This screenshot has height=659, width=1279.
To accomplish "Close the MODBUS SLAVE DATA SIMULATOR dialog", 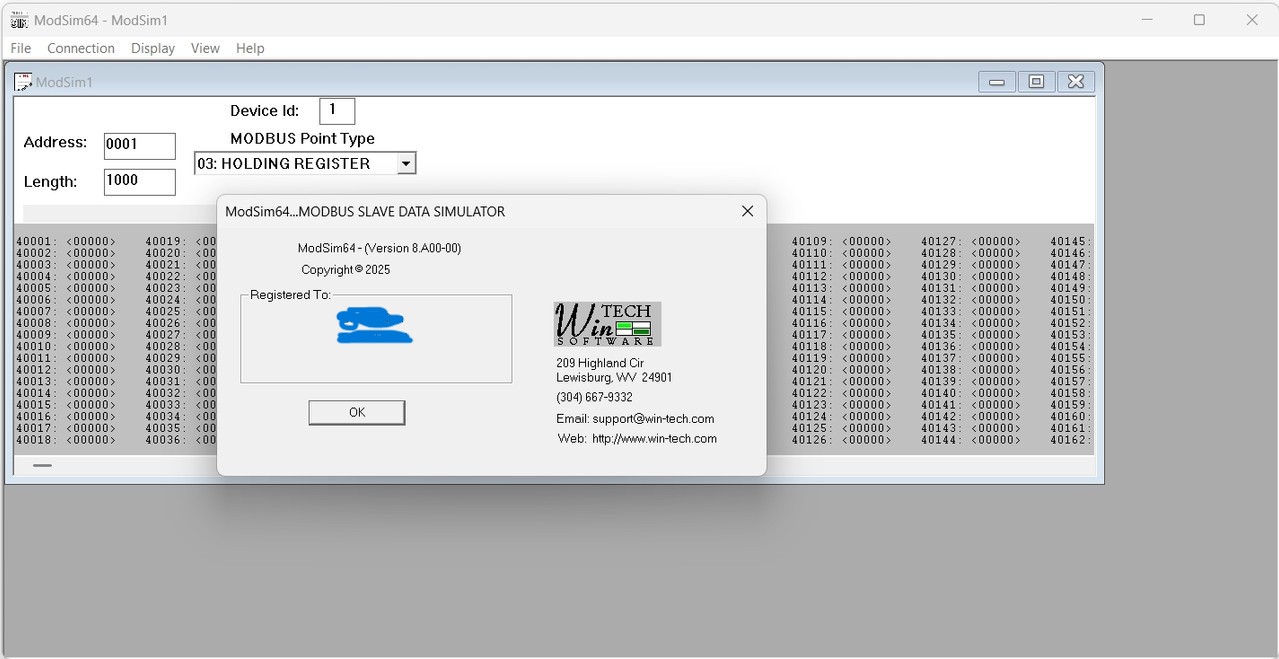I will (x=747, y=211).
